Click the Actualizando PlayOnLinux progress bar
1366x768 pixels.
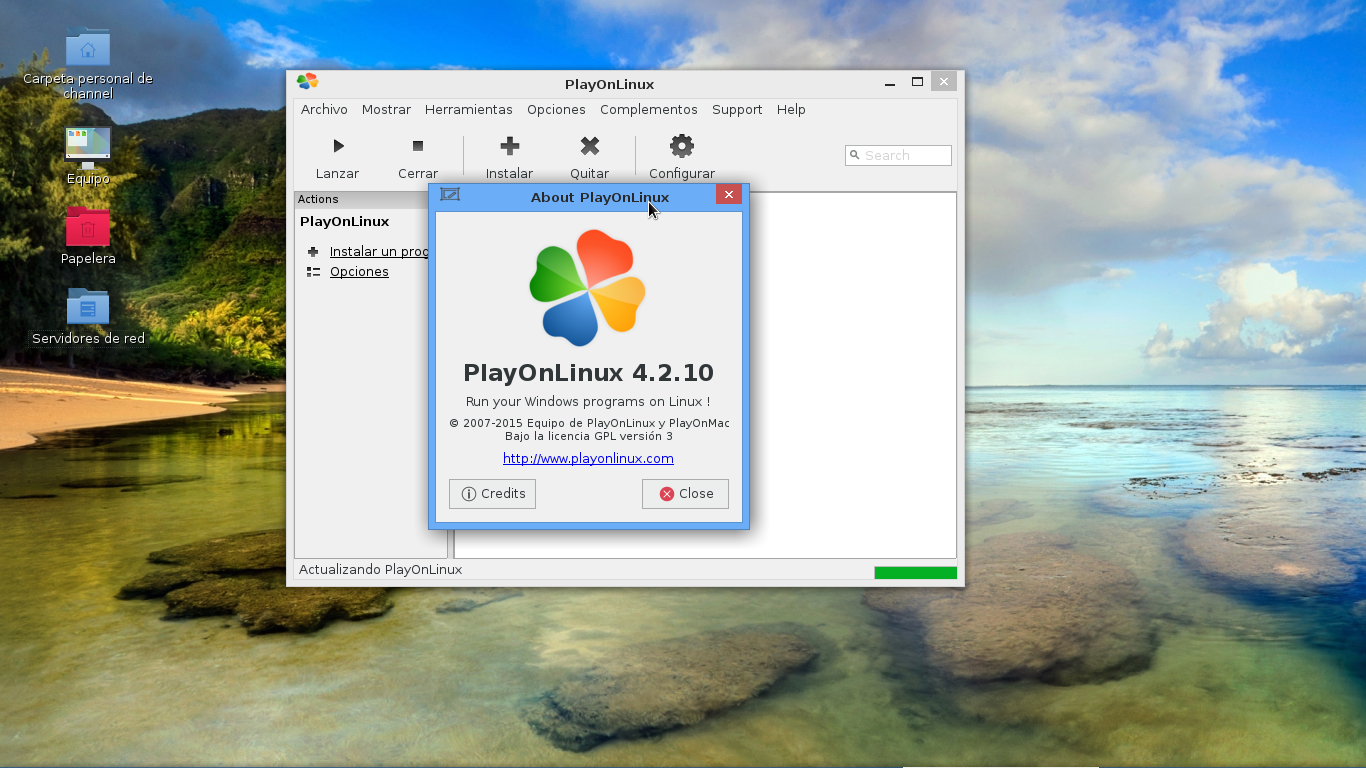[915, 572]
